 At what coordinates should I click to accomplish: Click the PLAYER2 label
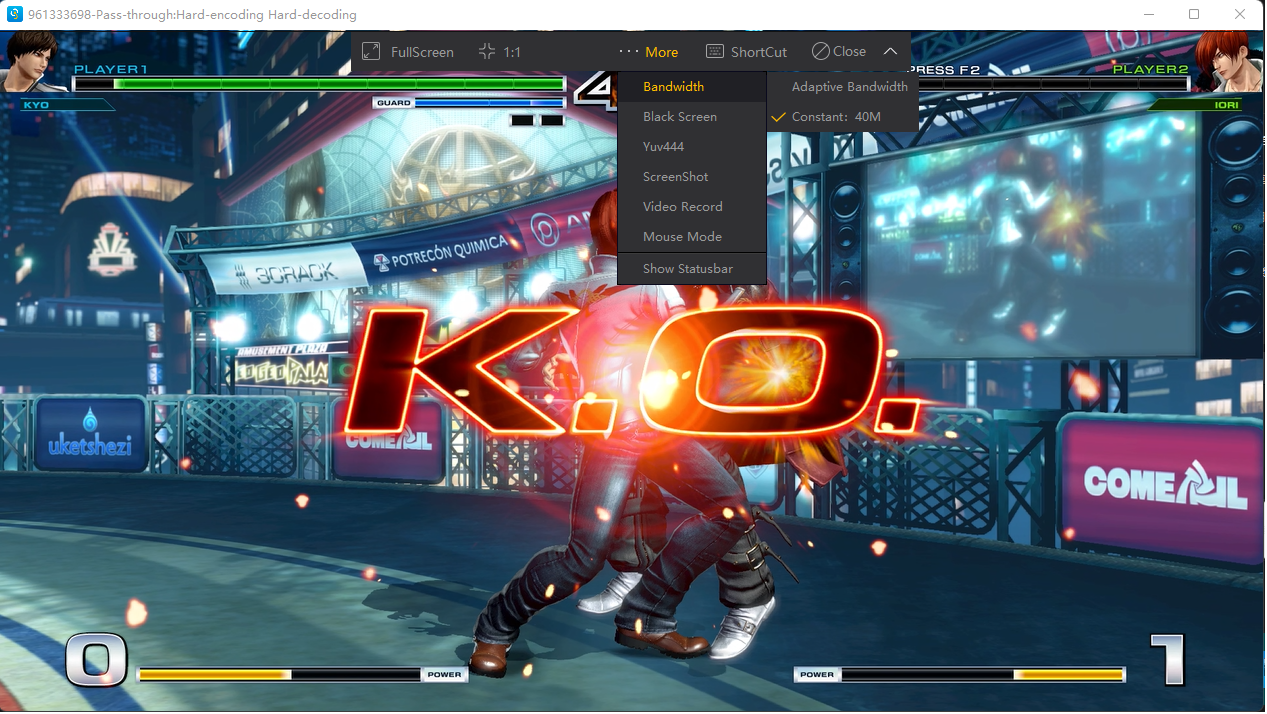point(1151,69)
